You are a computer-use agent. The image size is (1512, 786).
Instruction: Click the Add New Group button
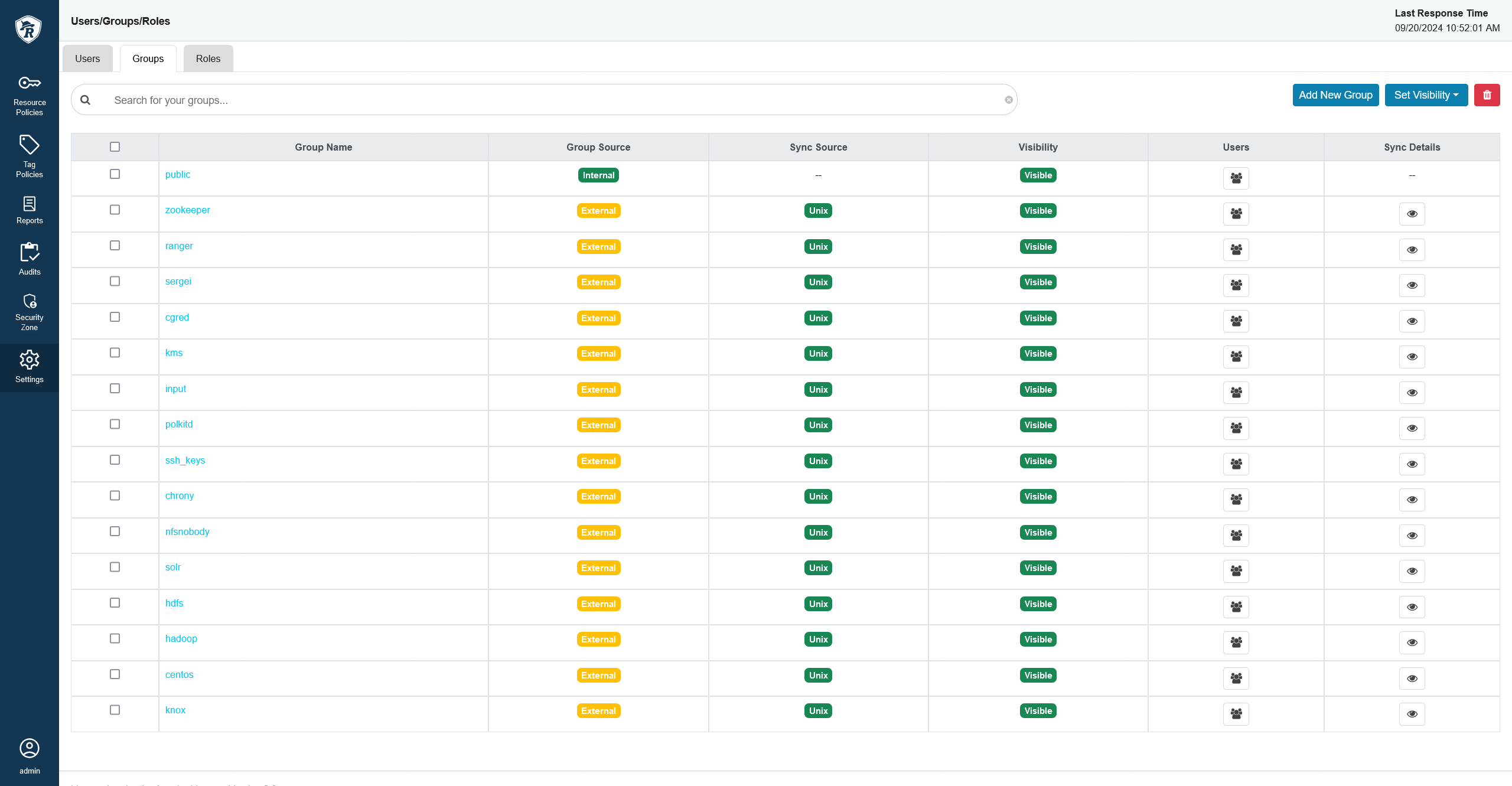(x=1335, y=93)
